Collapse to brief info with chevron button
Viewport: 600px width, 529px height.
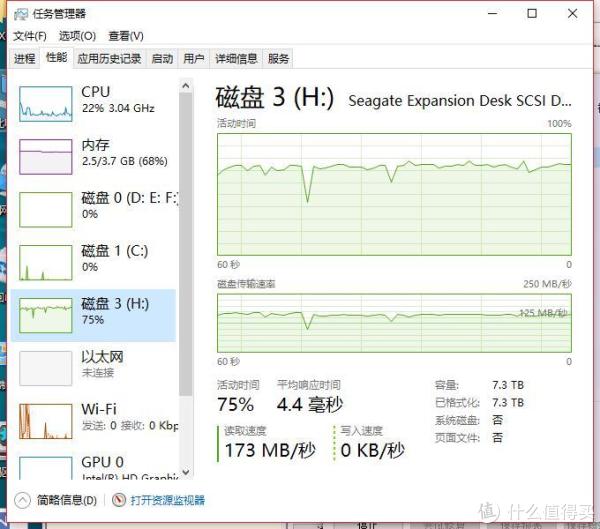coord(22,500)
